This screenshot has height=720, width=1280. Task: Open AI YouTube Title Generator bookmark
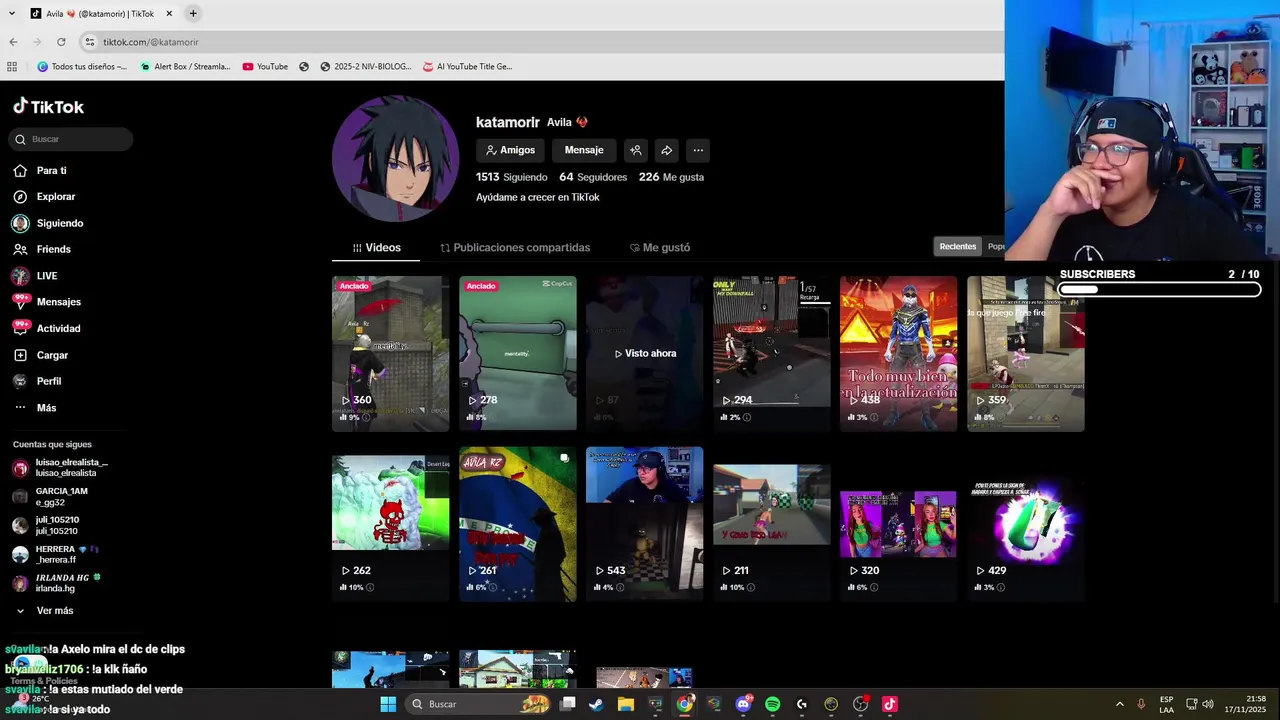pyautogui.click(x=467, y=67)
